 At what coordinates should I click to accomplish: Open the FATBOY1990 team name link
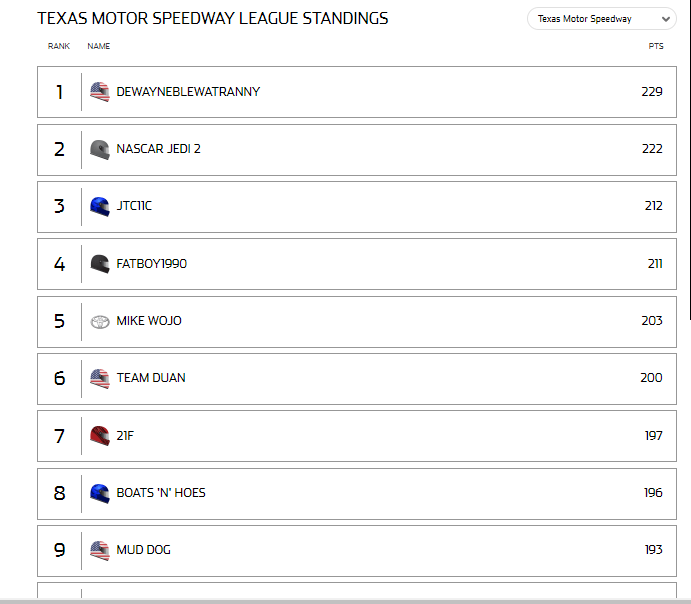coord(152,263)
